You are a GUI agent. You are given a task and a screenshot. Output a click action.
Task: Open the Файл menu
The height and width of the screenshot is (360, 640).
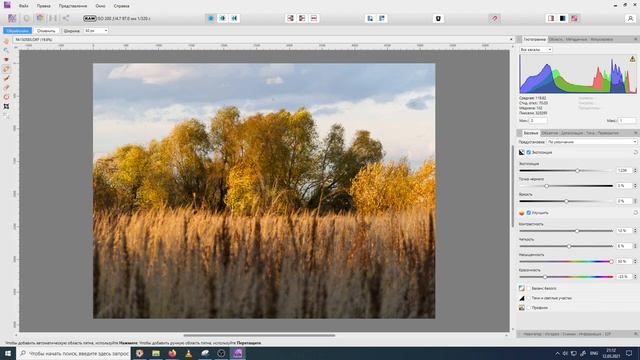(23, 6)
